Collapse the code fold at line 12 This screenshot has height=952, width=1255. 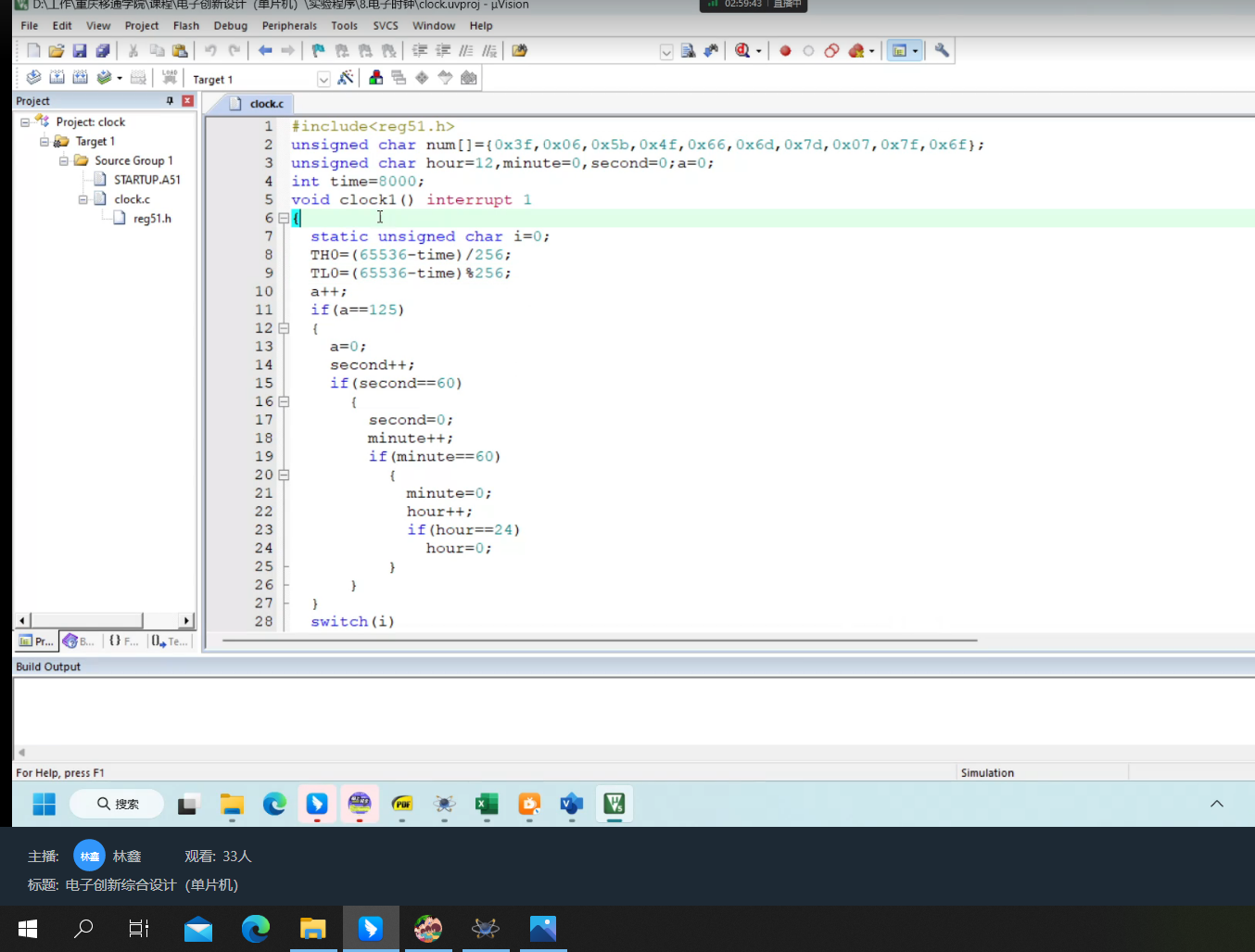click(x=284, y=328)
